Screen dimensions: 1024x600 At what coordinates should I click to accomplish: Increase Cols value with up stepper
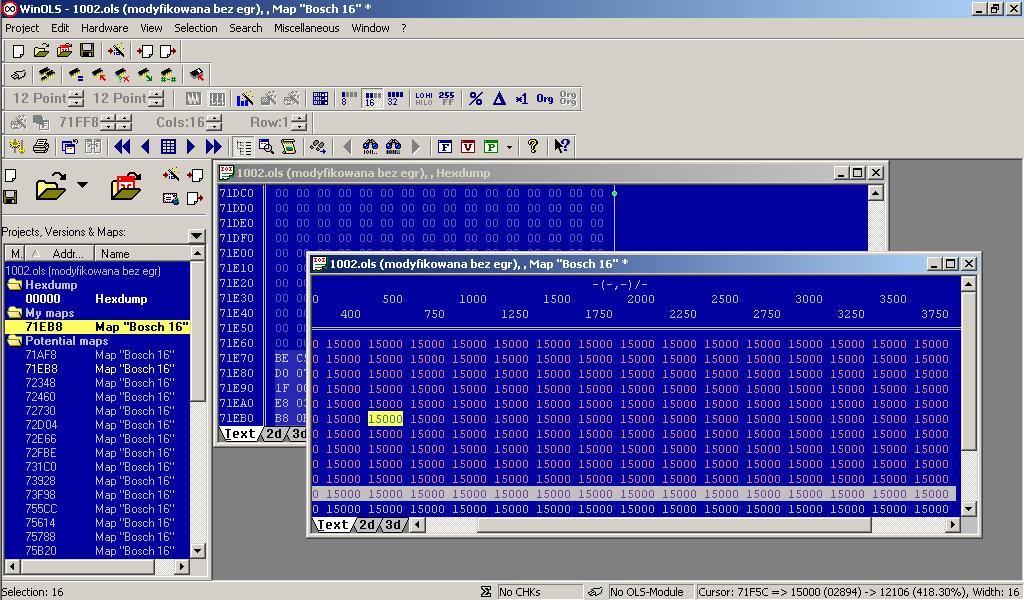point(214,118)
